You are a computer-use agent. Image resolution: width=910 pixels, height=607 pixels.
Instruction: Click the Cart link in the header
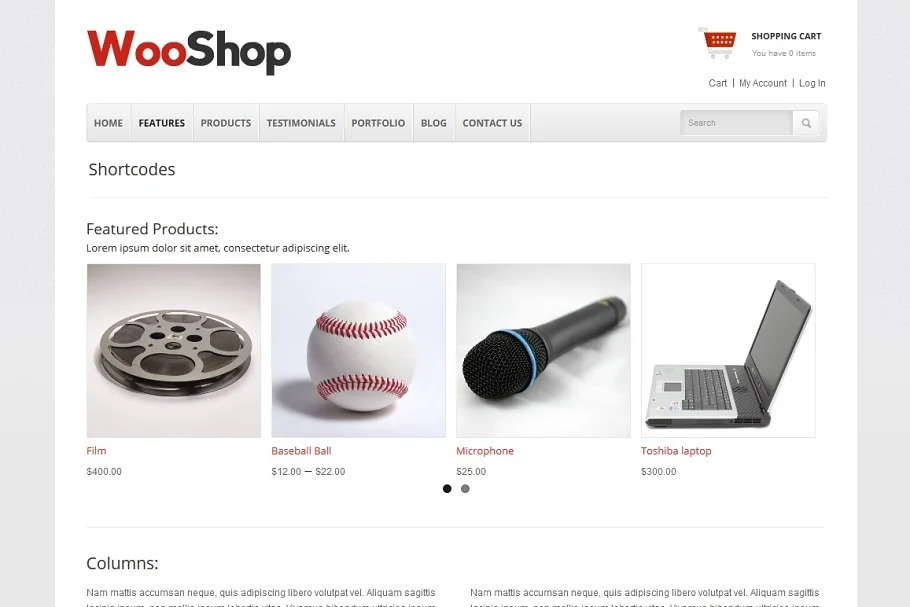point(717,83)
